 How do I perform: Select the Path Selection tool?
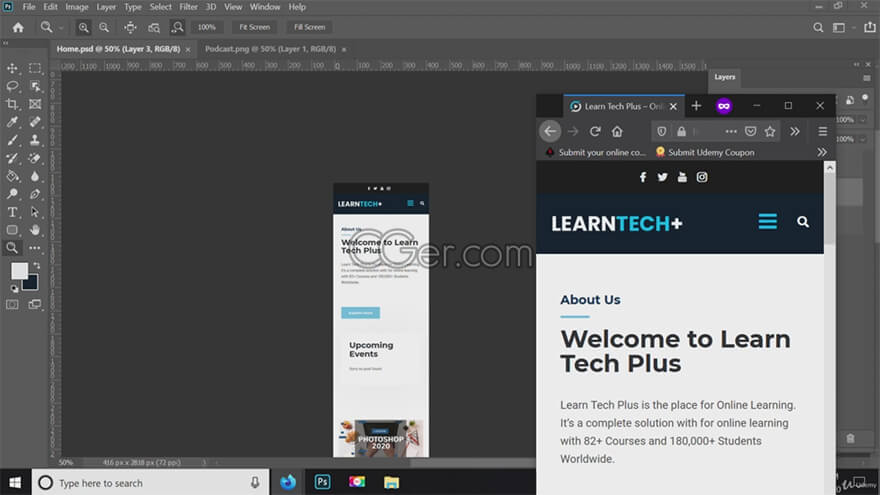[x=35, y=212]
